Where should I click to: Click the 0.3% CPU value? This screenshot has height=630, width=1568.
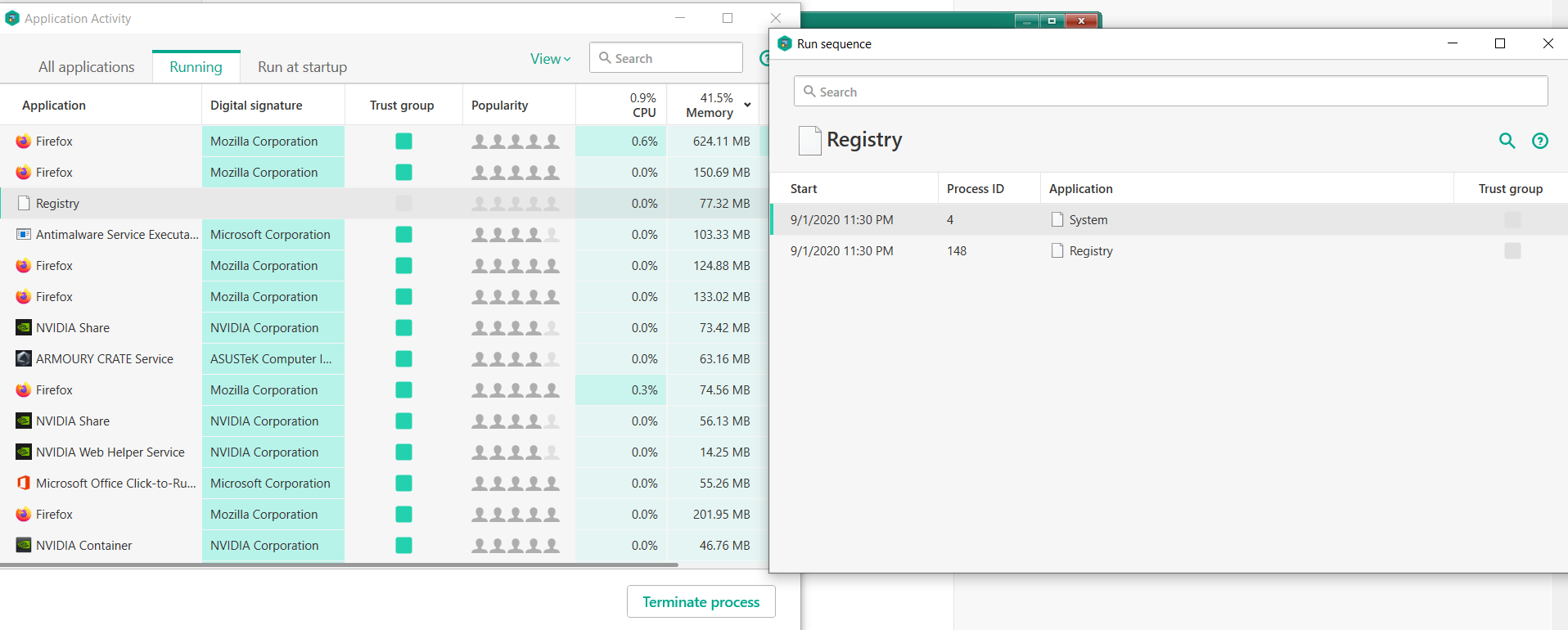pos(645,390)
